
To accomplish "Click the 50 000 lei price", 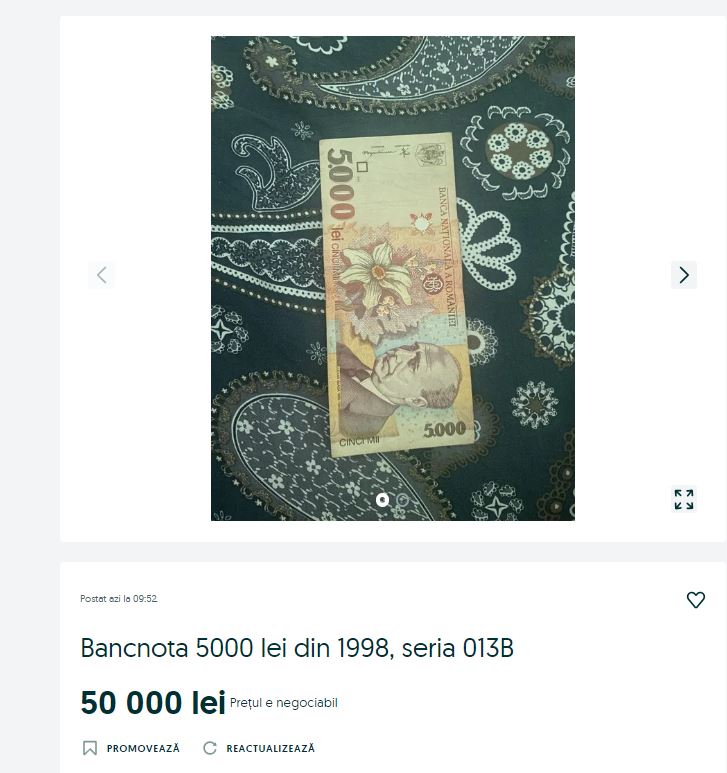I will click(x=153, y=702).
